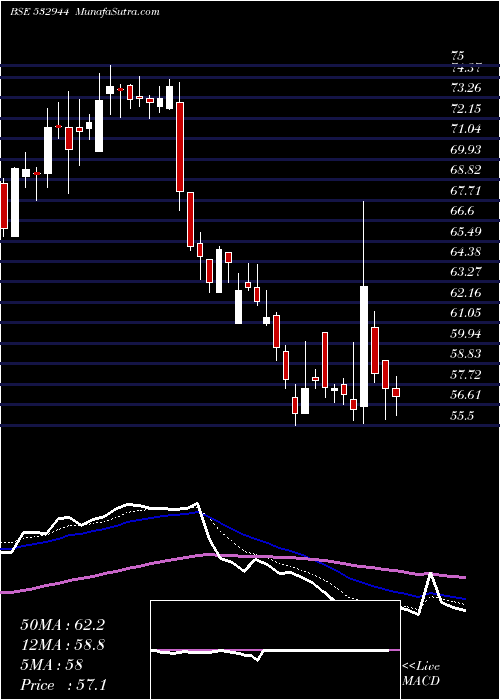Click the 68.82 price axis label

[466, 170]
